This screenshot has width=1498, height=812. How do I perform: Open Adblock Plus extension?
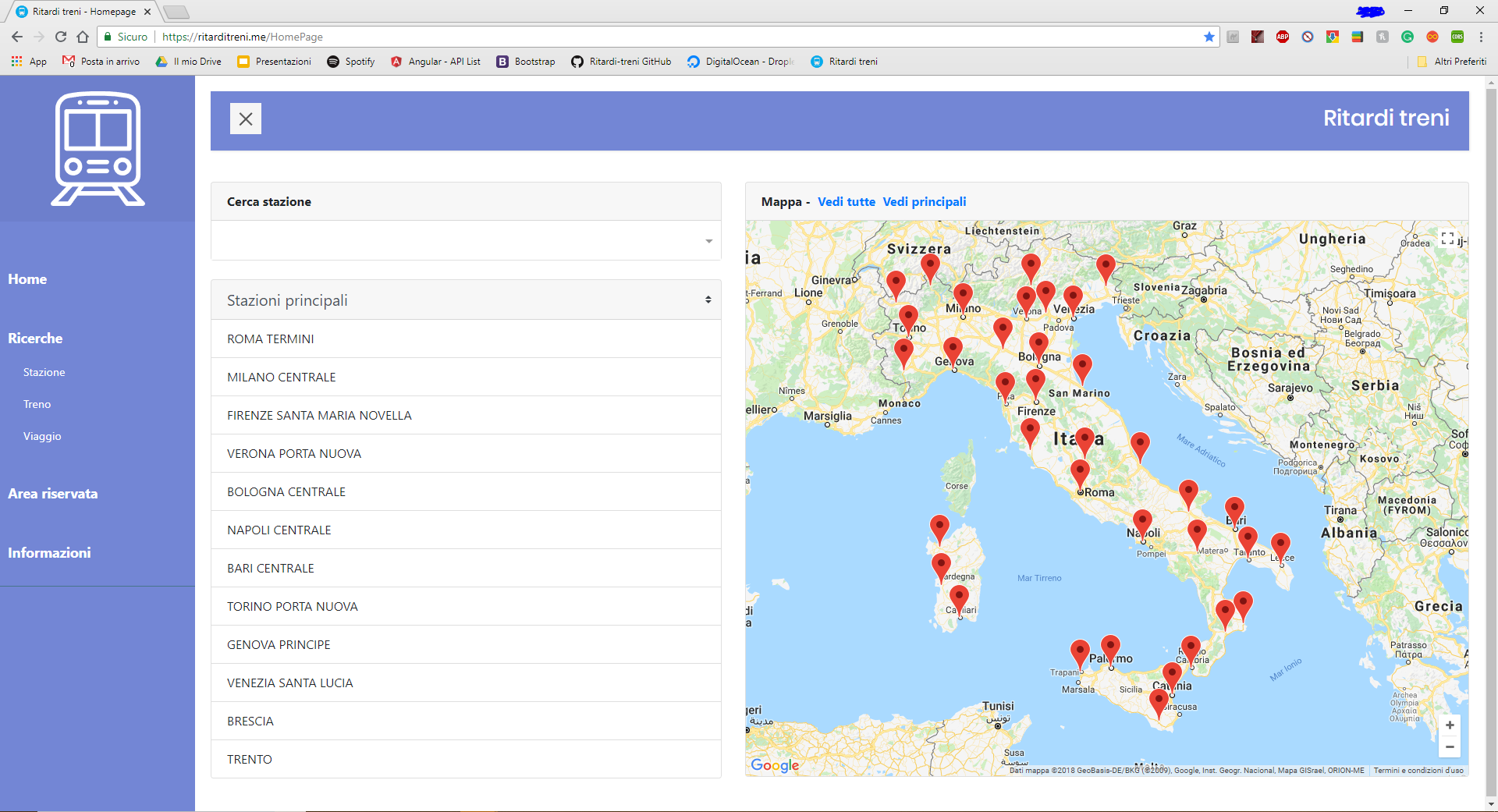1283,37
